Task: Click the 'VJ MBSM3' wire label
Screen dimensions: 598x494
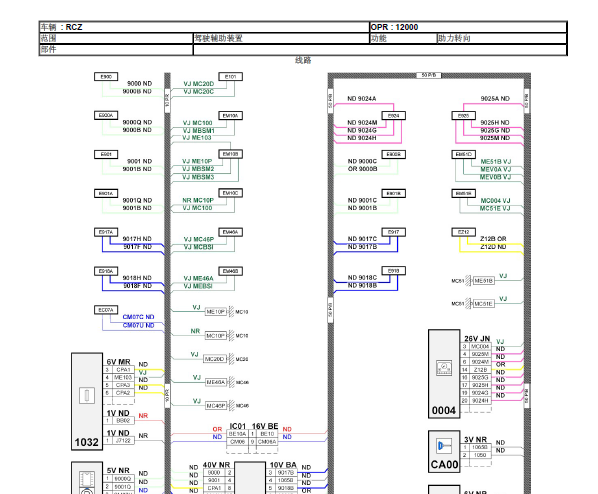Action: tap(198, 177)
